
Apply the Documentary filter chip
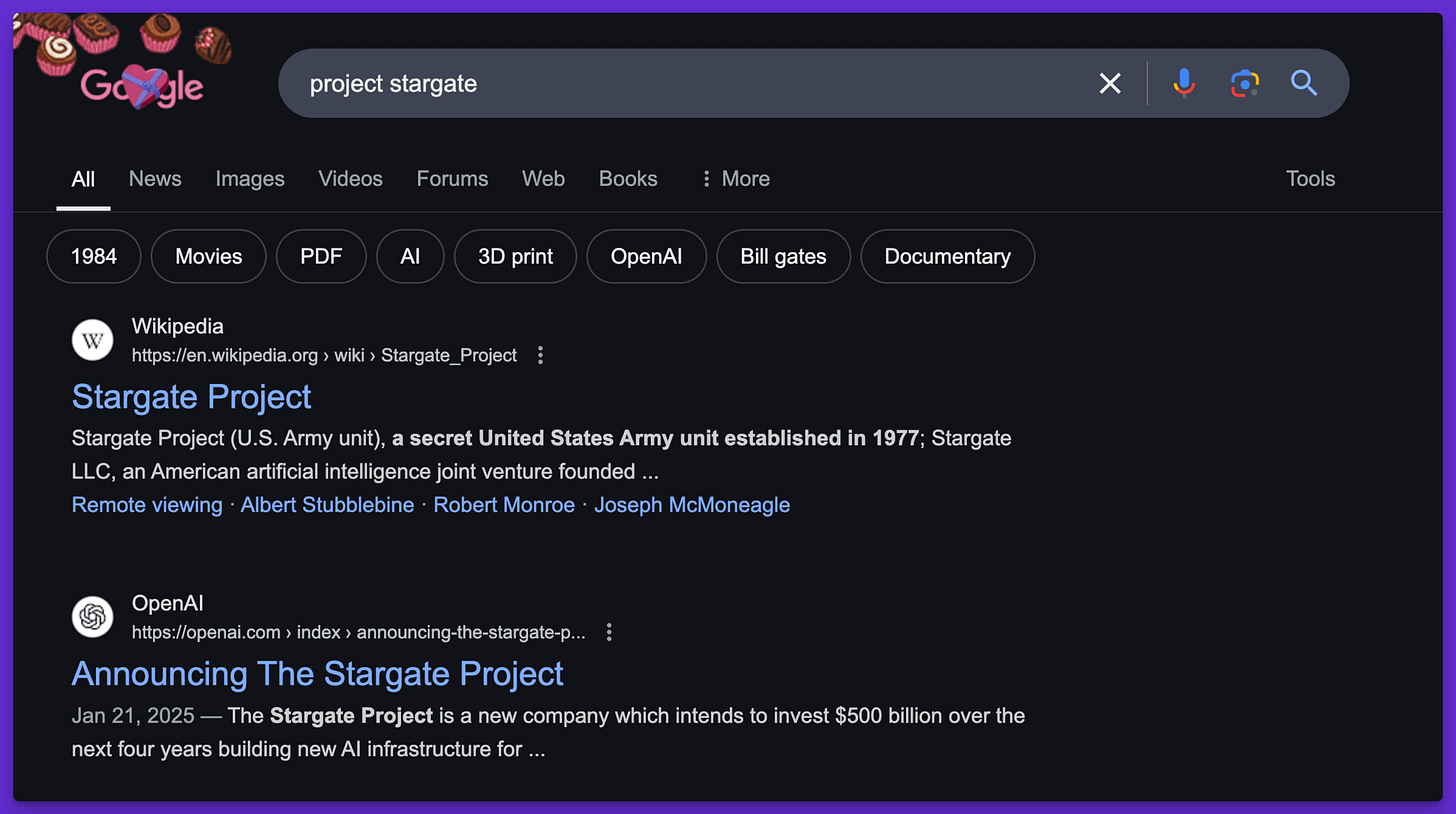[x=948, y=256]
